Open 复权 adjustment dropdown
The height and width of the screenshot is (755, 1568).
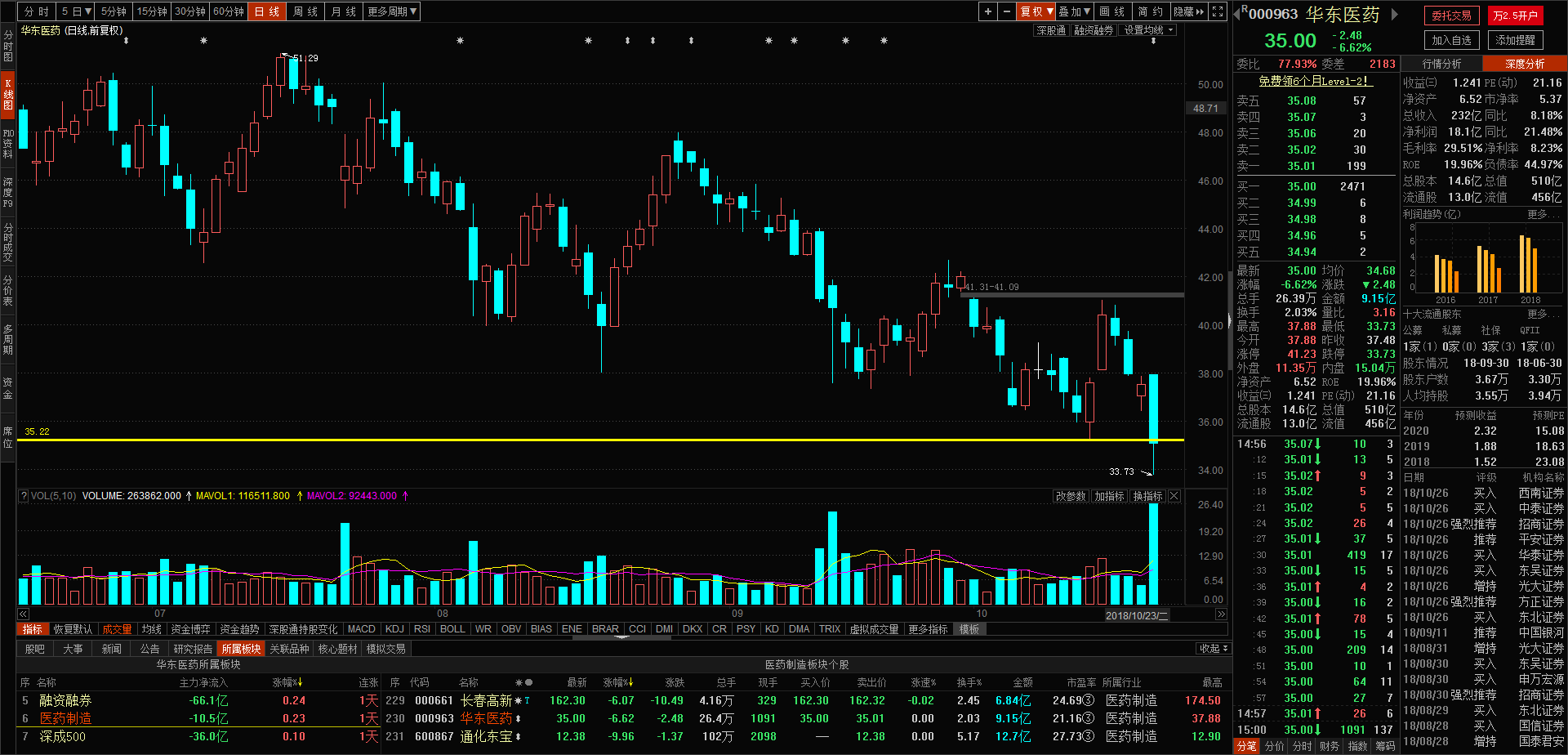click(x=1036, y=11)
